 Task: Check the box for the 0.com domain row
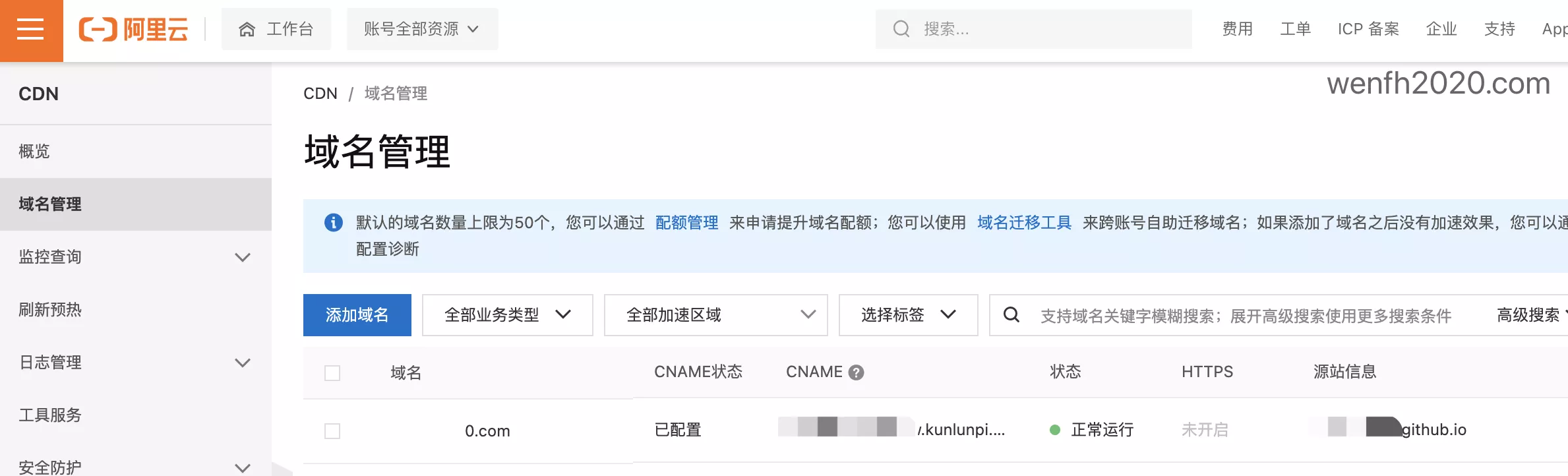click(332, 431)
